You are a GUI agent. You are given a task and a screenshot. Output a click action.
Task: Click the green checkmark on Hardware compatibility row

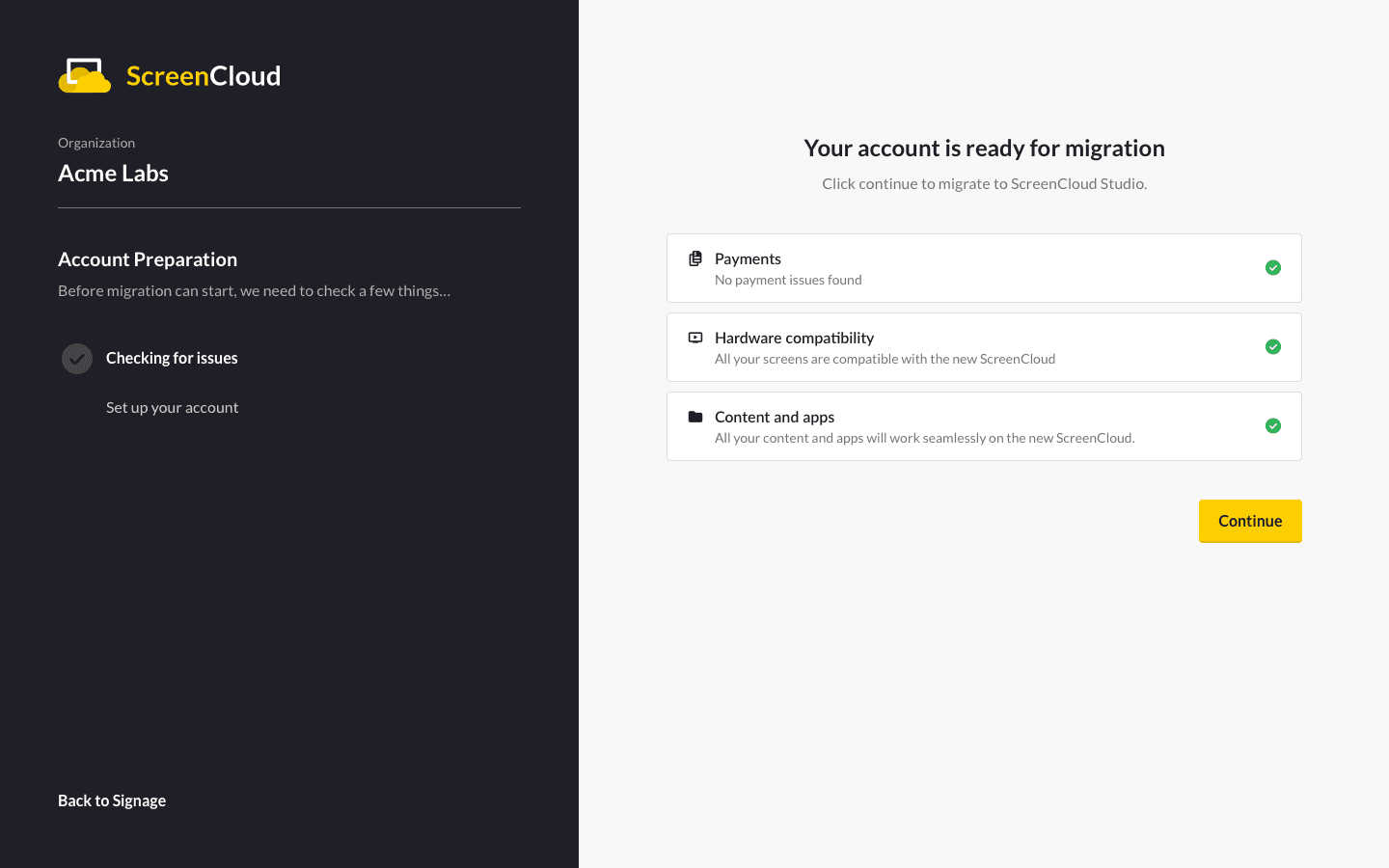[1273, 346]
